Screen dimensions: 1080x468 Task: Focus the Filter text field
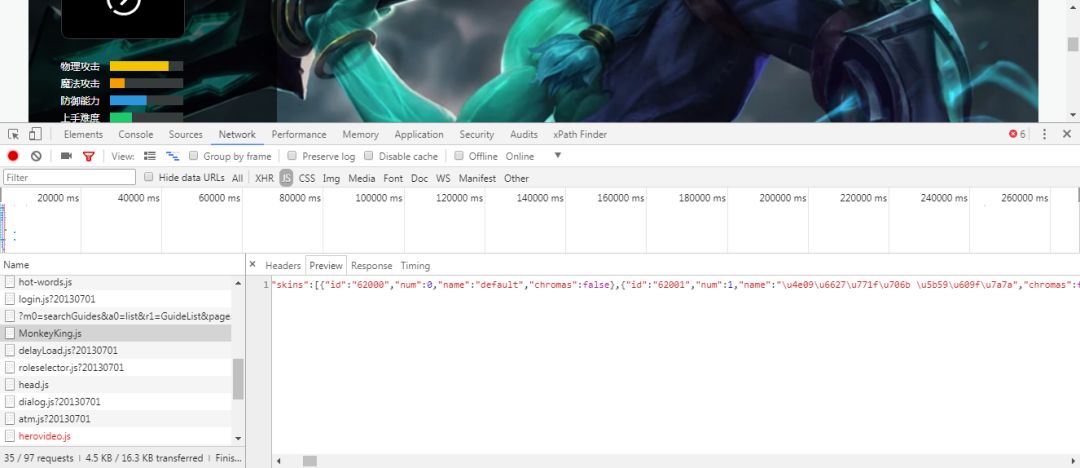[70, 177]
